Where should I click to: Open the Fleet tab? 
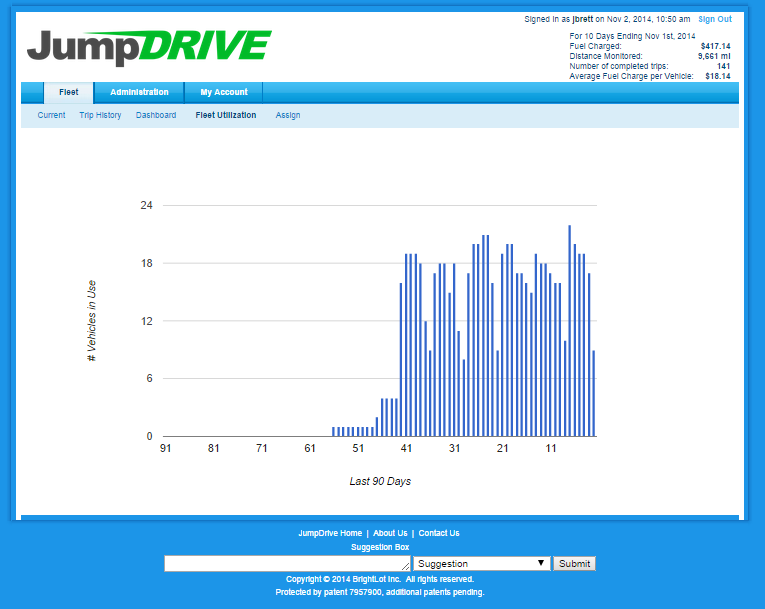(x=68, y=92)
